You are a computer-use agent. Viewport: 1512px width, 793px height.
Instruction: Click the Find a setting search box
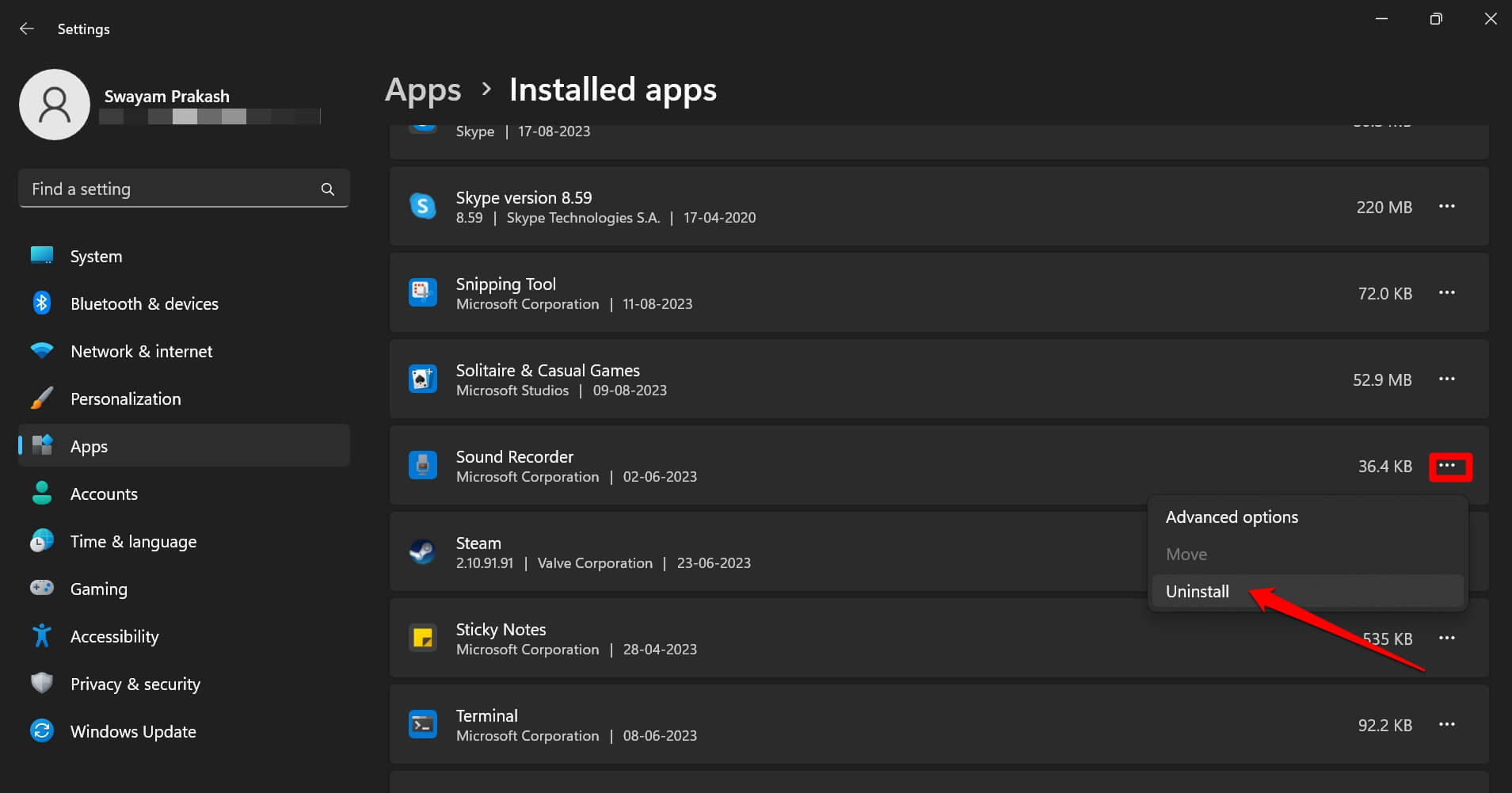coord(170,189)
